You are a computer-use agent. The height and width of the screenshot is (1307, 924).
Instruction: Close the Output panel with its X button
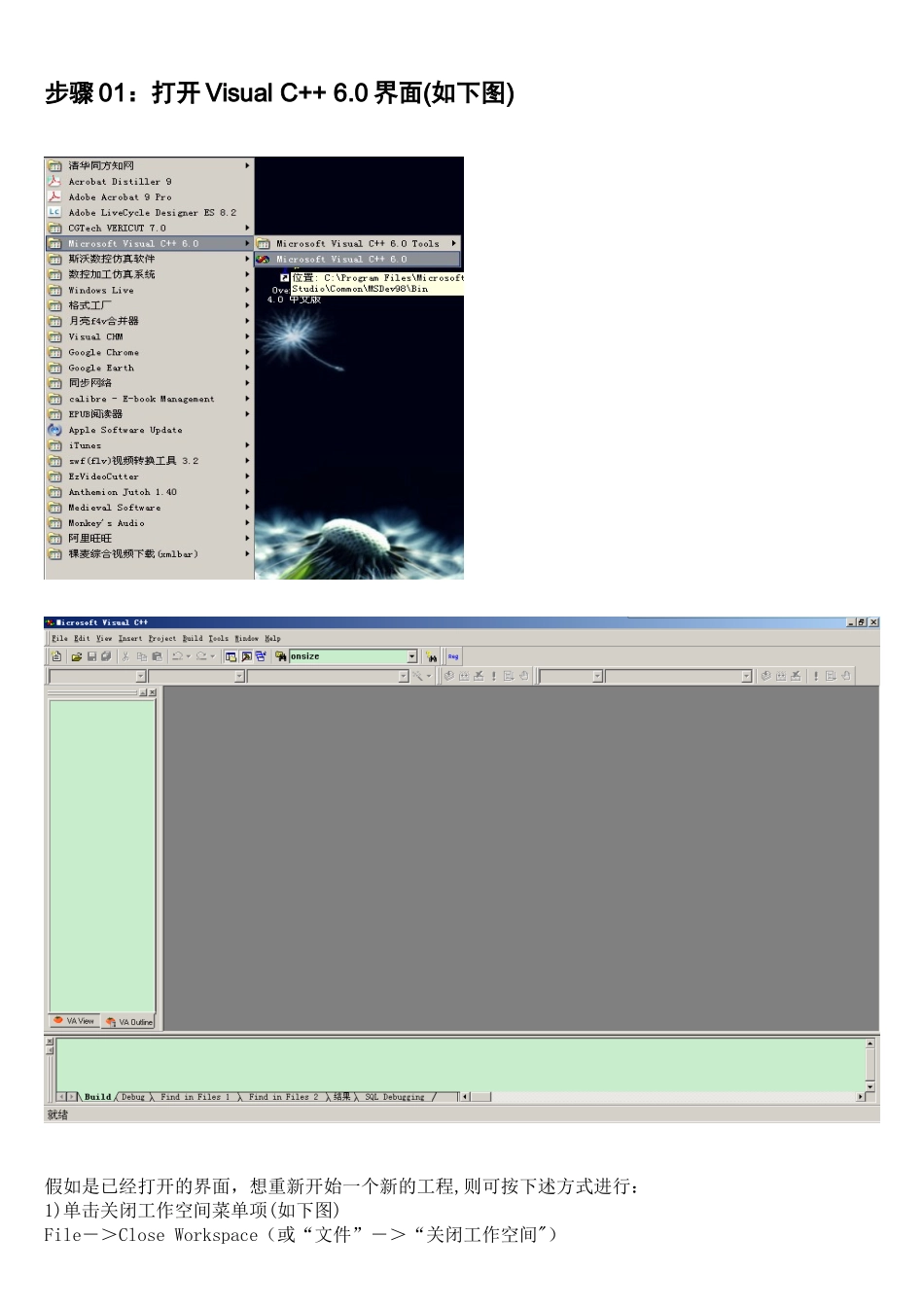pyautogui.click(x=50, y=1042)
